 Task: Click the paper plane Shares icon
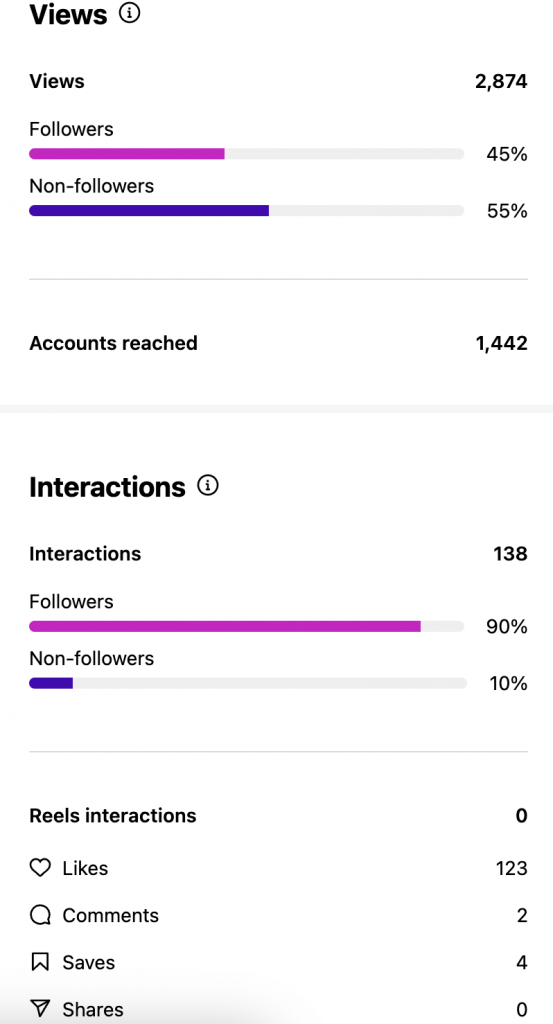pyautogui.click(x=40, y=1009)
